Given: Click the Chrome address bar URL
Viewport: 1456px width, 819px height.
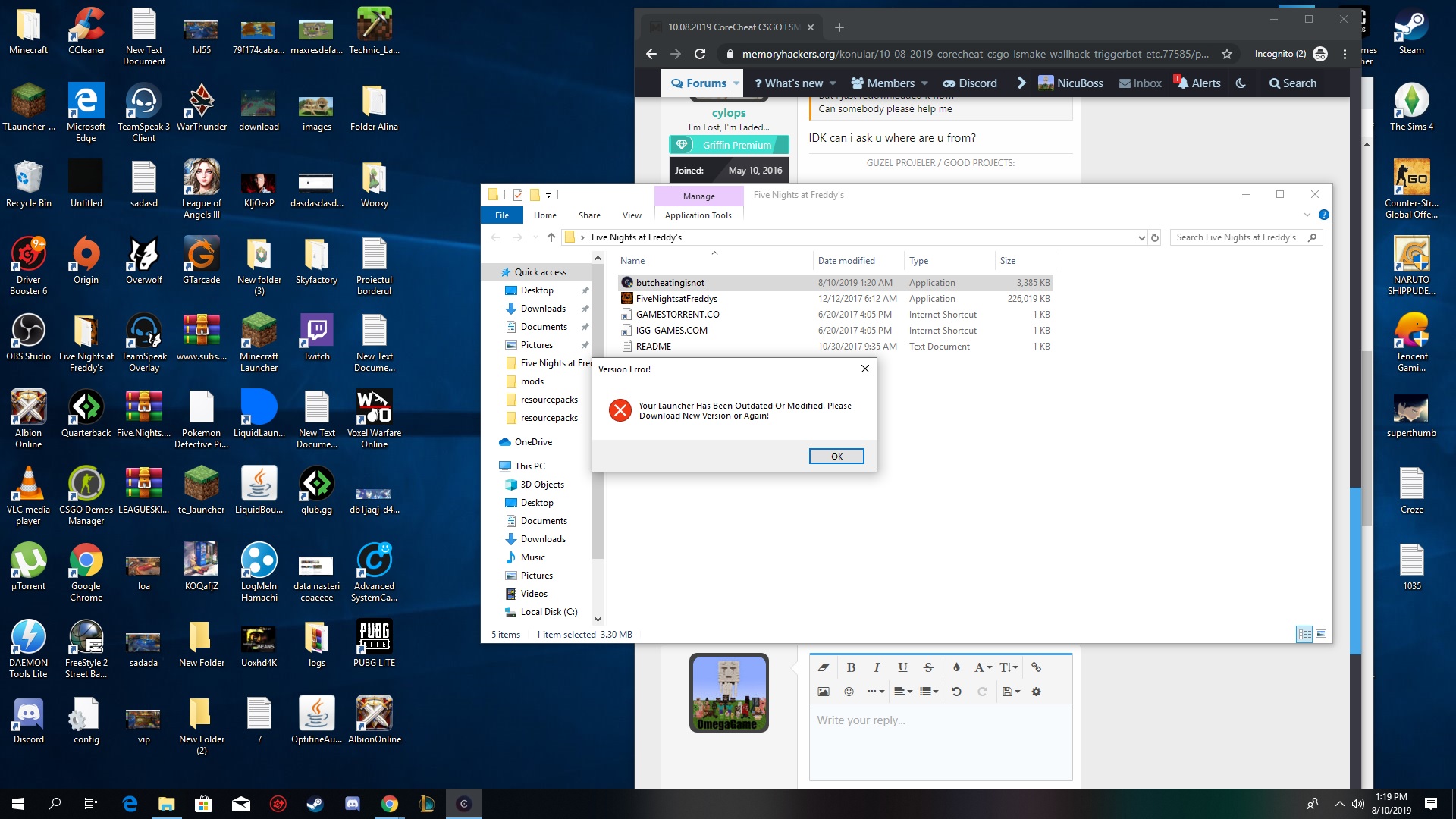Looking at the screenshot, I should pos(975,54).
